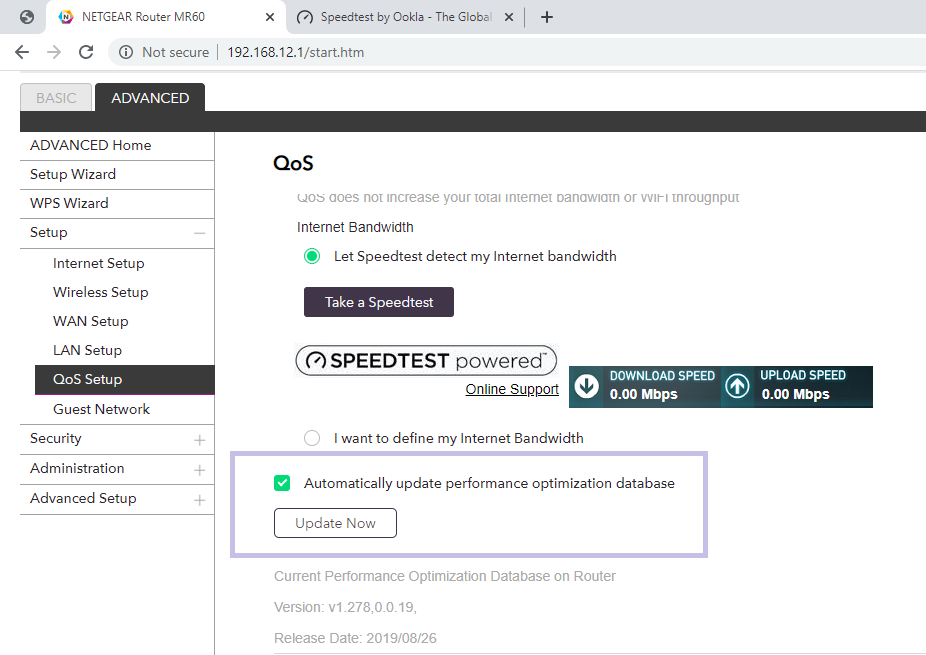The width and height of the screenshot is (926, 655).
Task: Collapse the Setup section
Action: (200, 233)
